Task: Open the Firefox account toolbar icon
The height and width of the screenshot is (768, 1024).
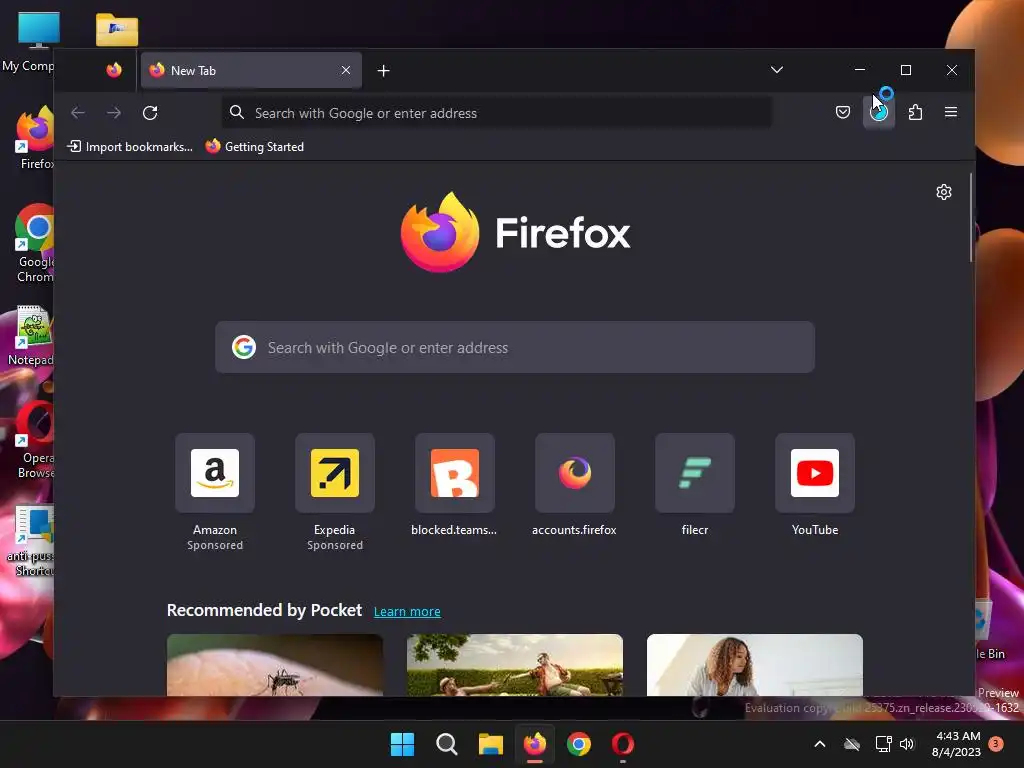Action: point(879,112)
